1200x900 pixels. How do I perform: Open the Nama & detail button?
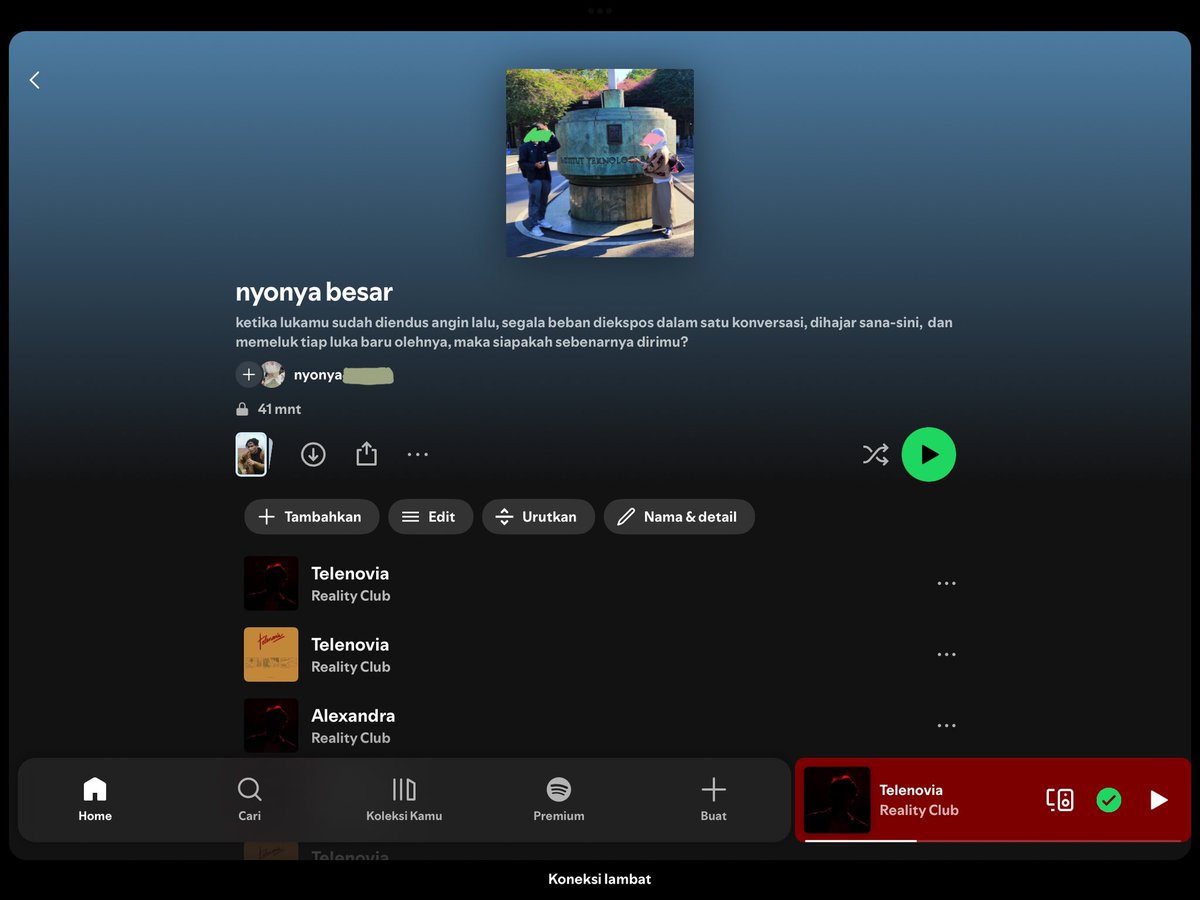[x=679, y=517]
